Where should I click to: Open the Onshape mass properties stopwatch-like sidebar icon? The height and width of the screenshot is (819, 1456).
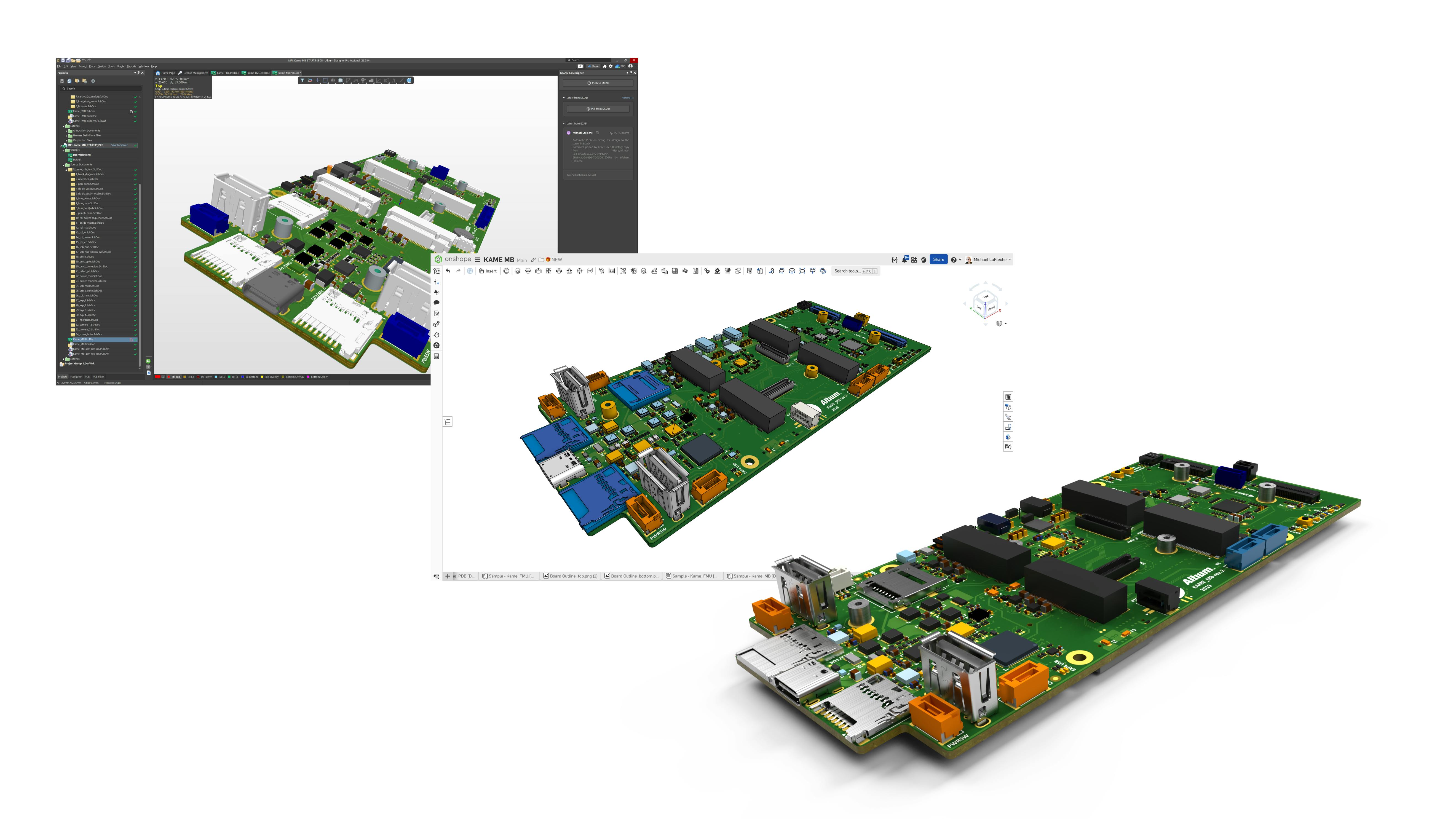[436, 334]
